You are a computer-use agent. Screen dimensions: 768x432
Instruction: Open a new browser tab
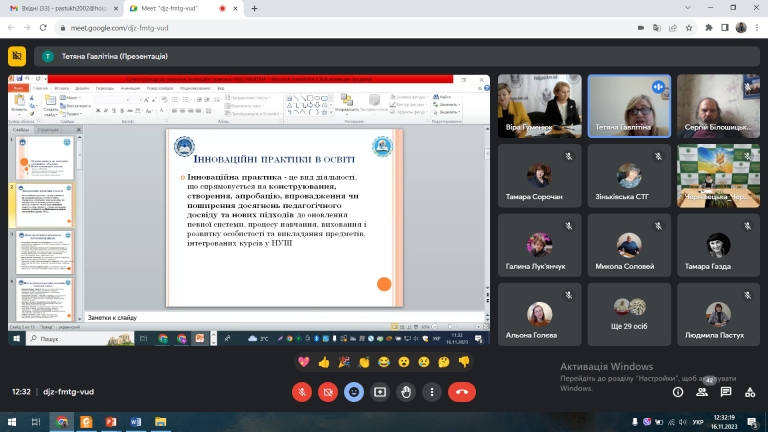254,8
